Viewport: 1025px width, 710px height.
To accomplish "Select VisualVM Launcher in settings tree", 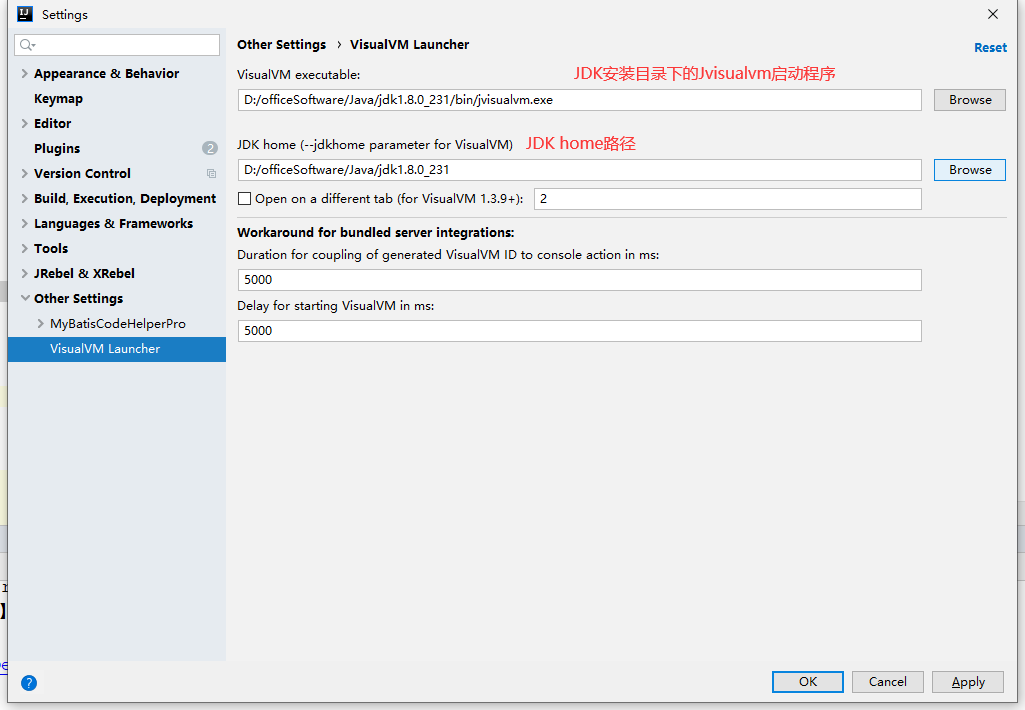I will (x=117, y=349).
